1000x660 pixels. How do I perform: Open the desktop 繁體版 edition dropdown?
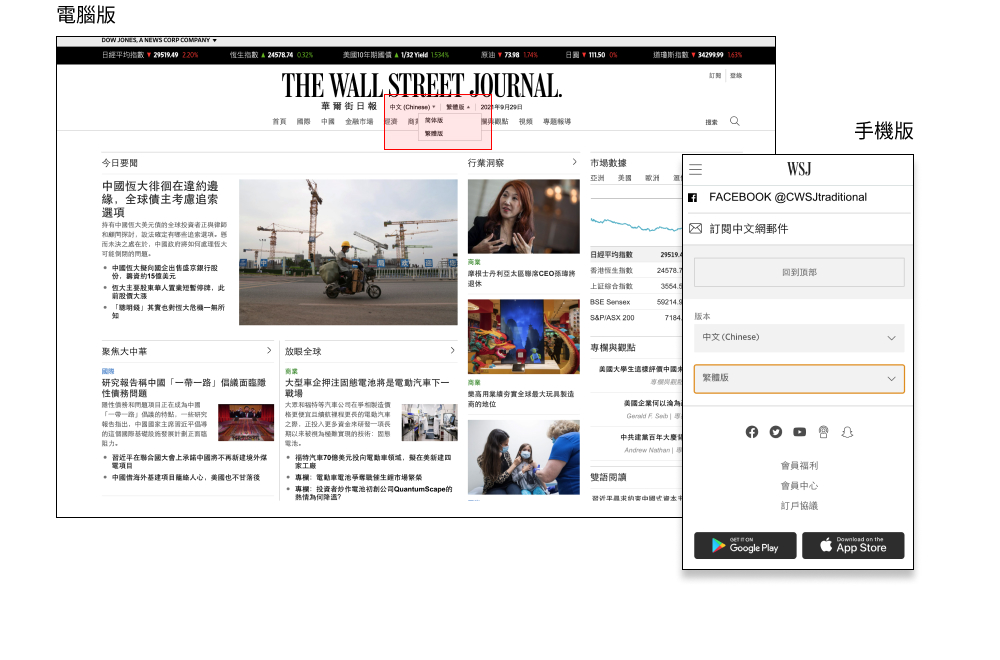(x=458, y=107)
